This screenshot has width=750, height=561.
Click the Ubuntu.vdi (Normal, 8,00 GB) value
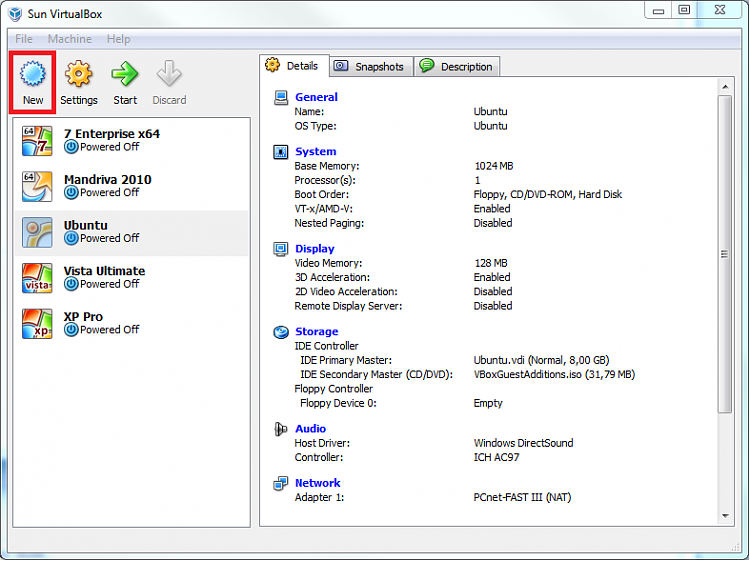click(541, 360)
